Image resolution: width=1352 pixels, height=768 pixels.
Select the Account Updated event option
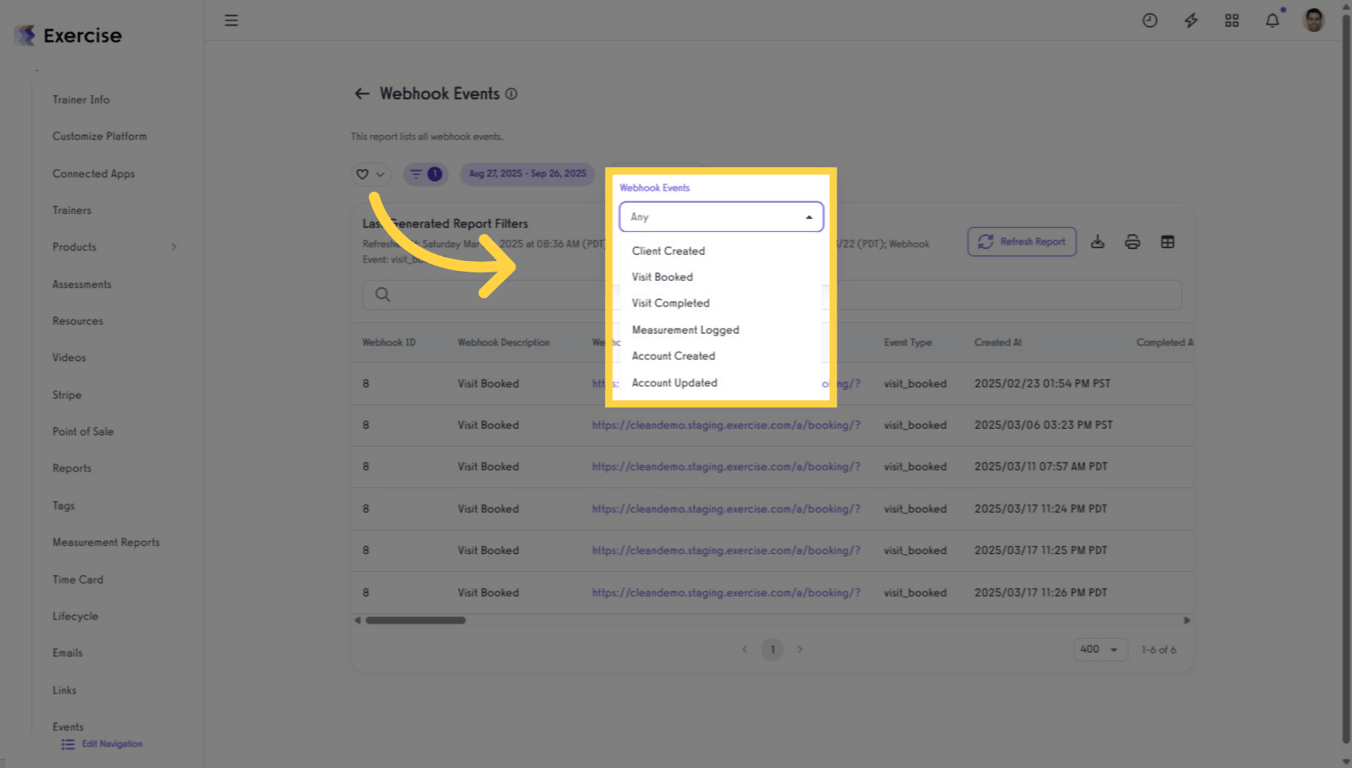pos(673,382)
